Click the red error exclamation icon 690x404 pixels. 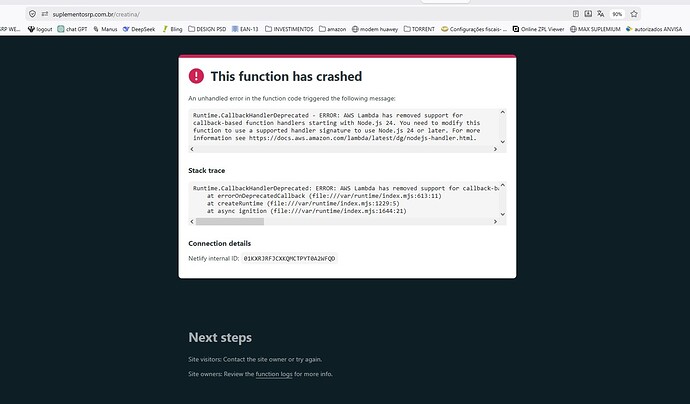click(x=196, y=76)
